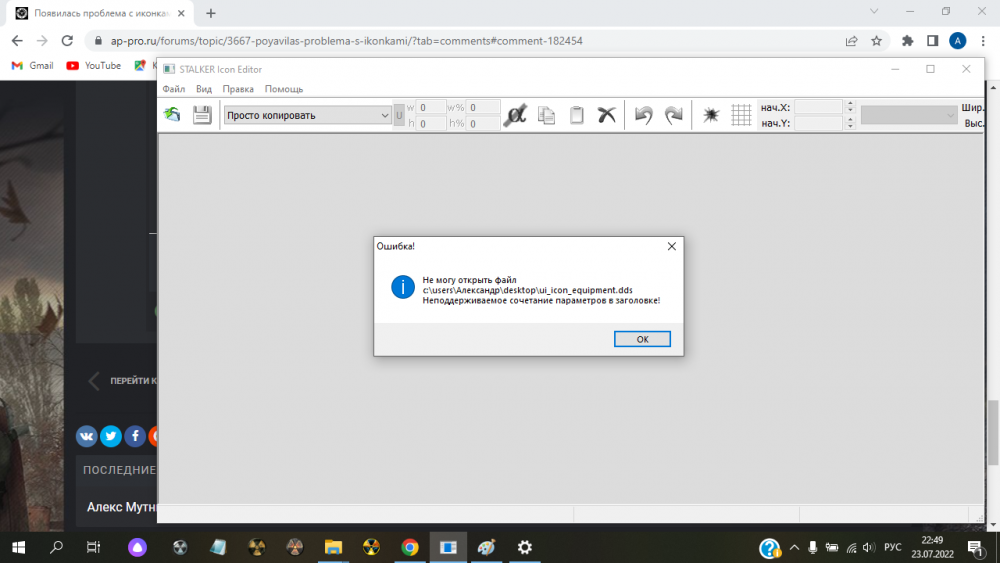Open the Помощь menu
Viewport: 1000px width, 563px height.
click(x=284, y=89)
